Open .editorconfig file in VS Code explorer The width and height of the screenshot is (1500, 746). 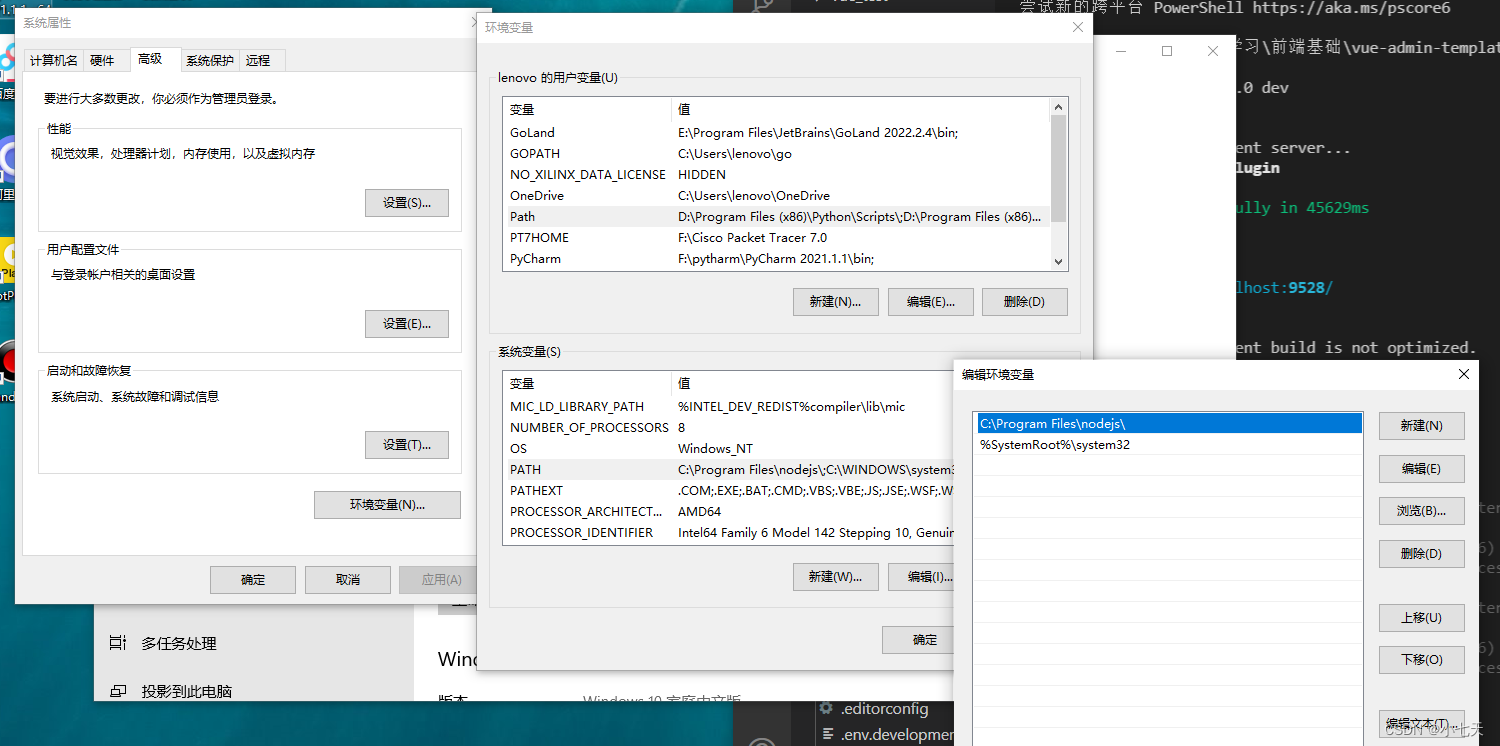pyautogui.click(x=884, y=709)
